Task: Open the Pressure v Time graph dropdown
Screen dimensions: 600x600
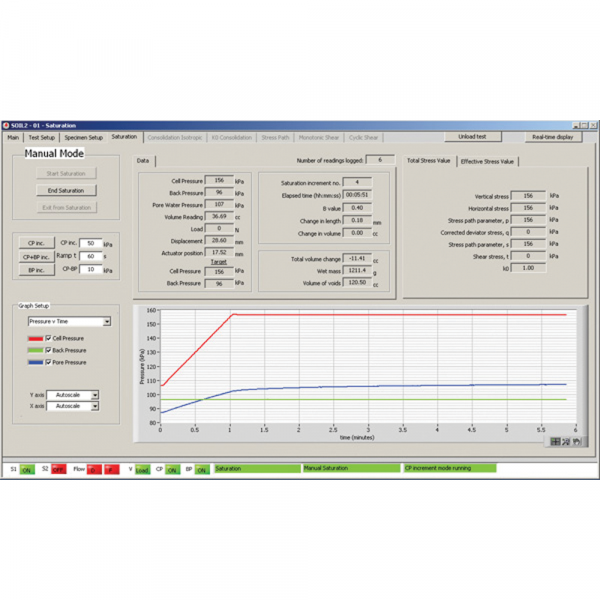Action: click(x=106, y=322)
